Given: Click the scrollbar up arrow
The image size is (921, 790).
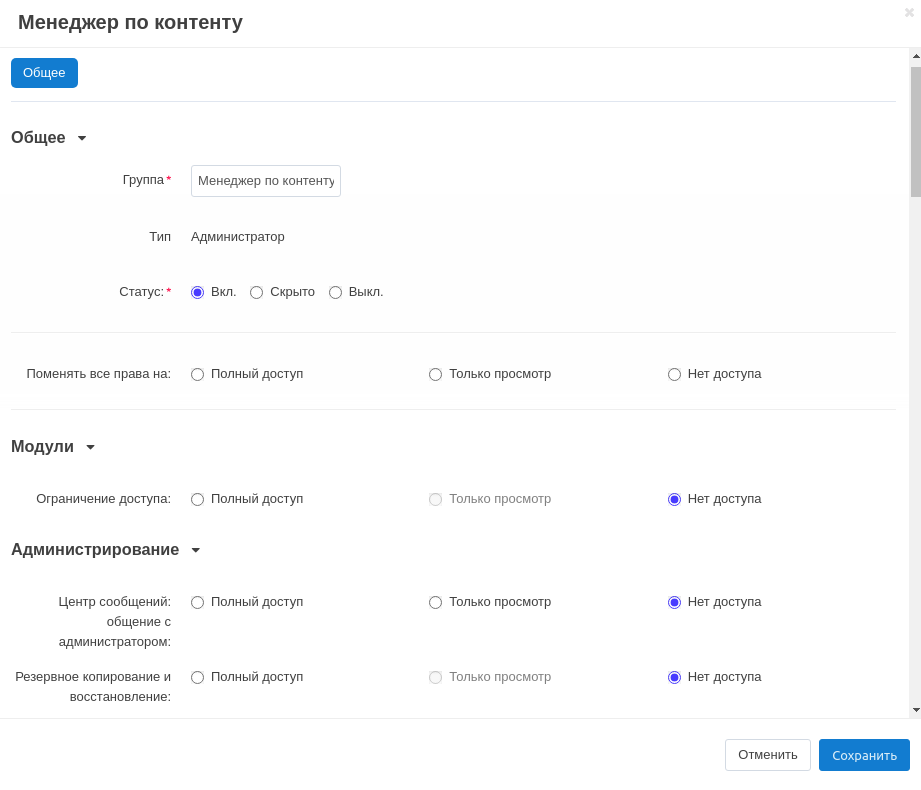Looking at the screenshot, I should click(915, 56).
